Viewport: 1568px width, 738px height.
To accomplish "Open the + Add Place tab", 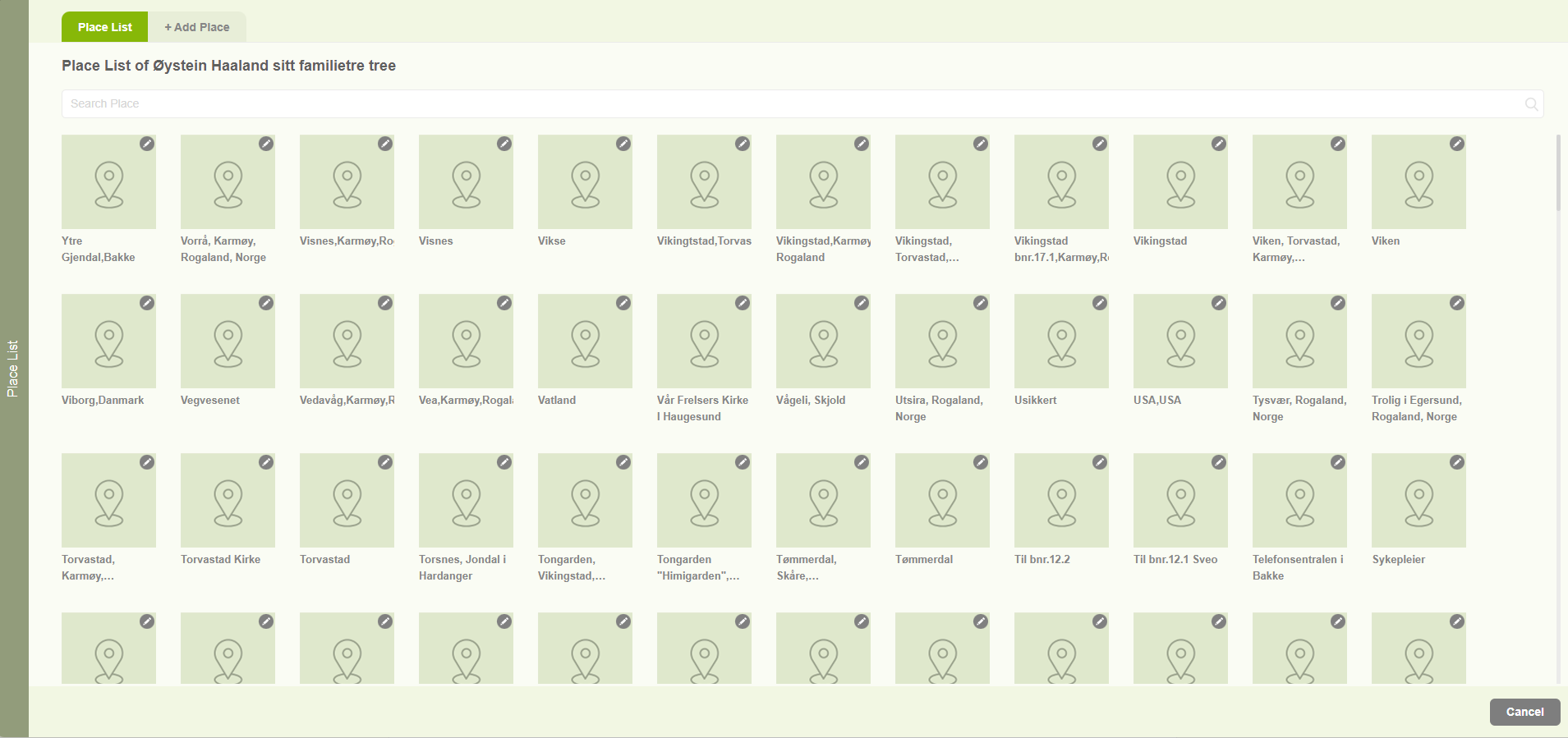I will pyautogui.click(x=197, y=27).
